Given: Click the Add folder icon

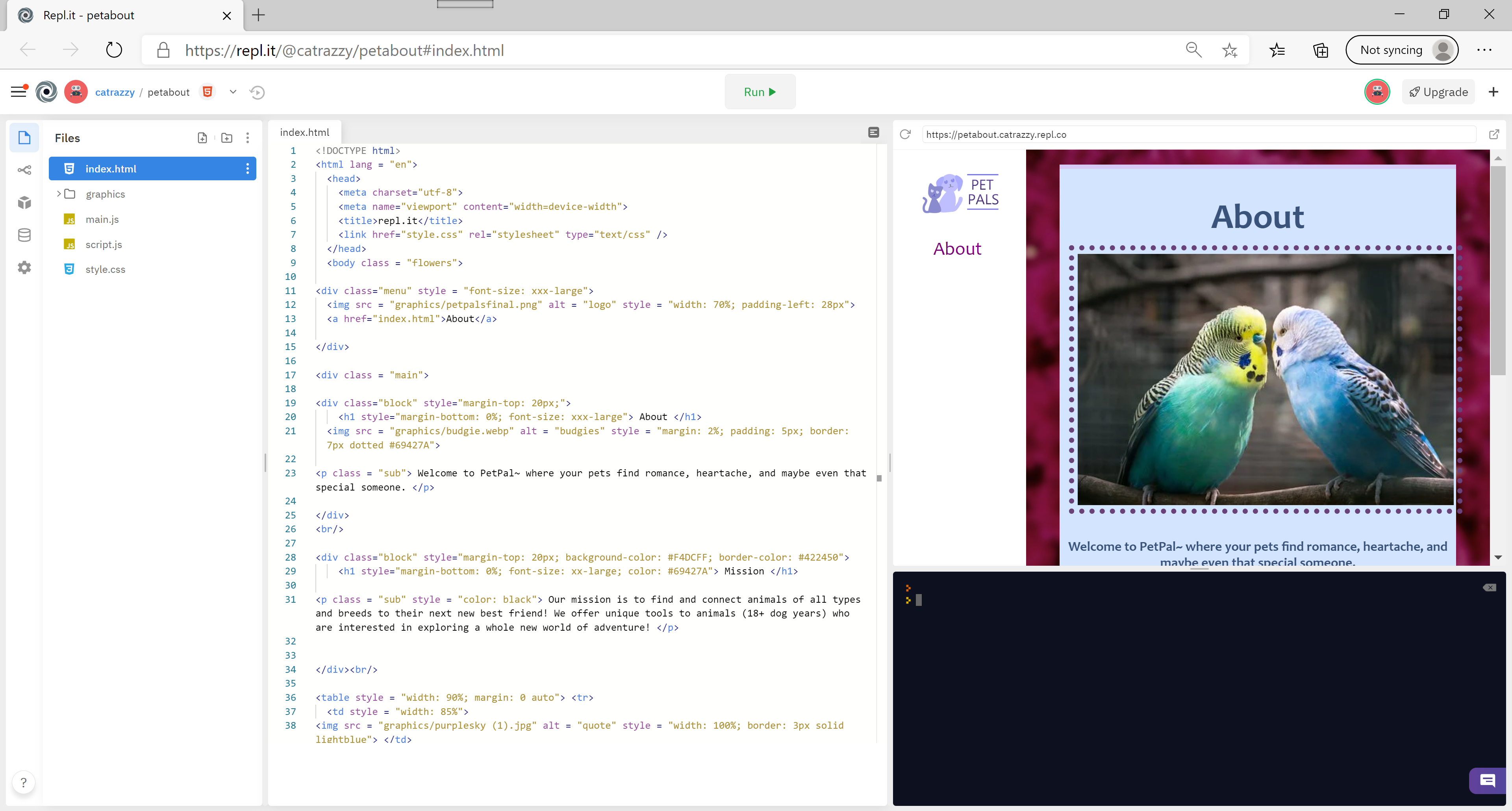Looking at the screenshot, I should pos(226,138).
